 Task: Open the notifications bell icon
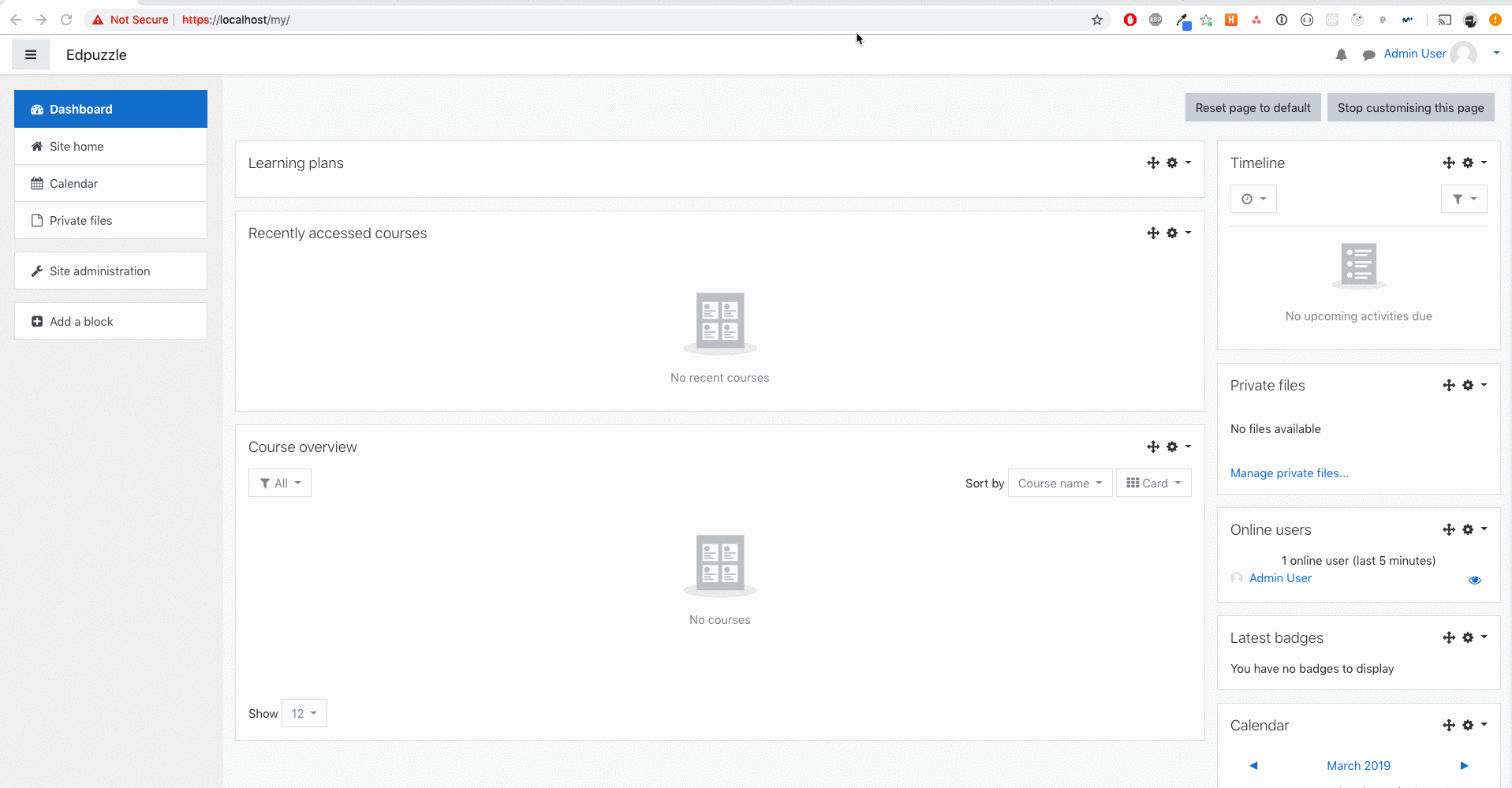point(1341,54)
